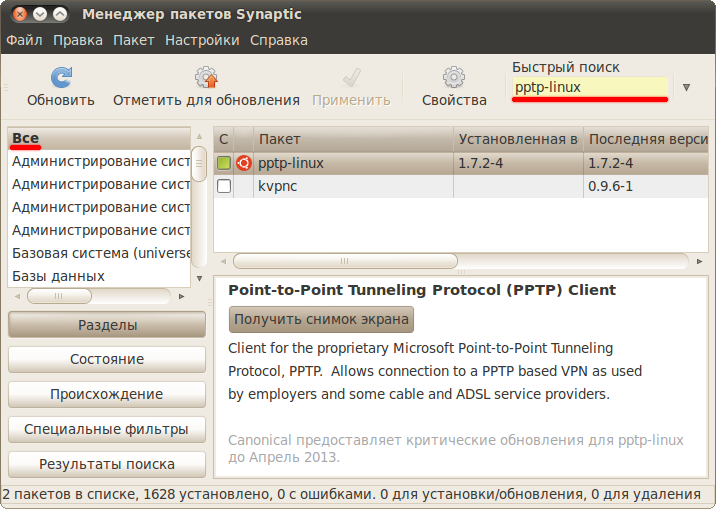Select the pptp-linux package name
Viewport: 716px width, 509px height.
pos(291,163)
